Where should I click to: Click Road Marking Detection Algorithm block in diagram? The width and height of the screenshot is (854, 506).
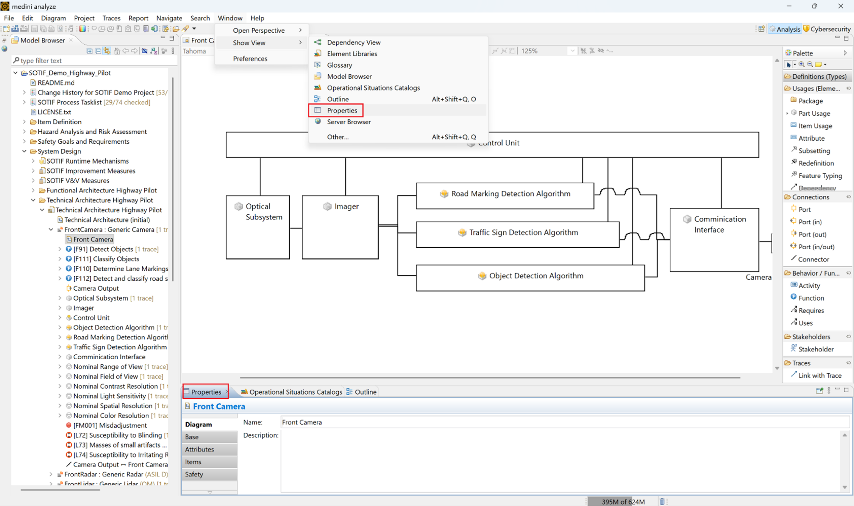tap(505, 195)
